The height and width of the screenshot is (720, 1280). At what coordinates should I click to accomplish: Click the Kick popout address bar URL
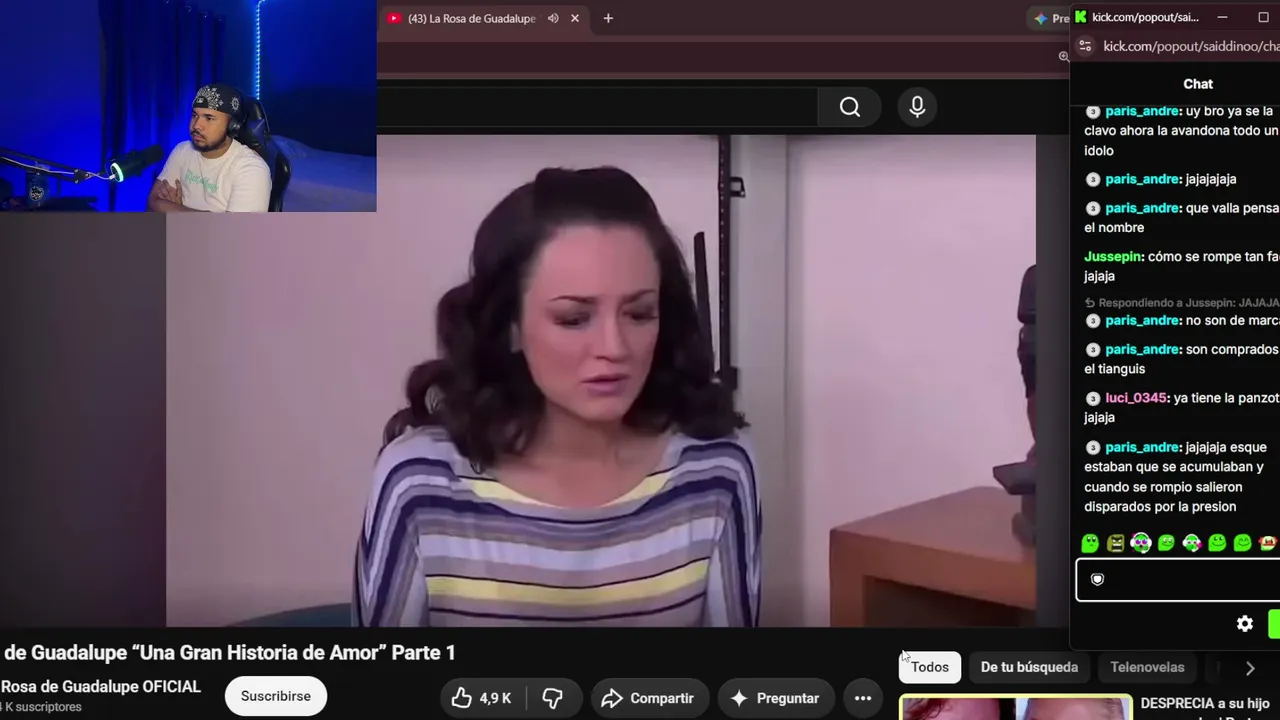(x=1191, y=46)
